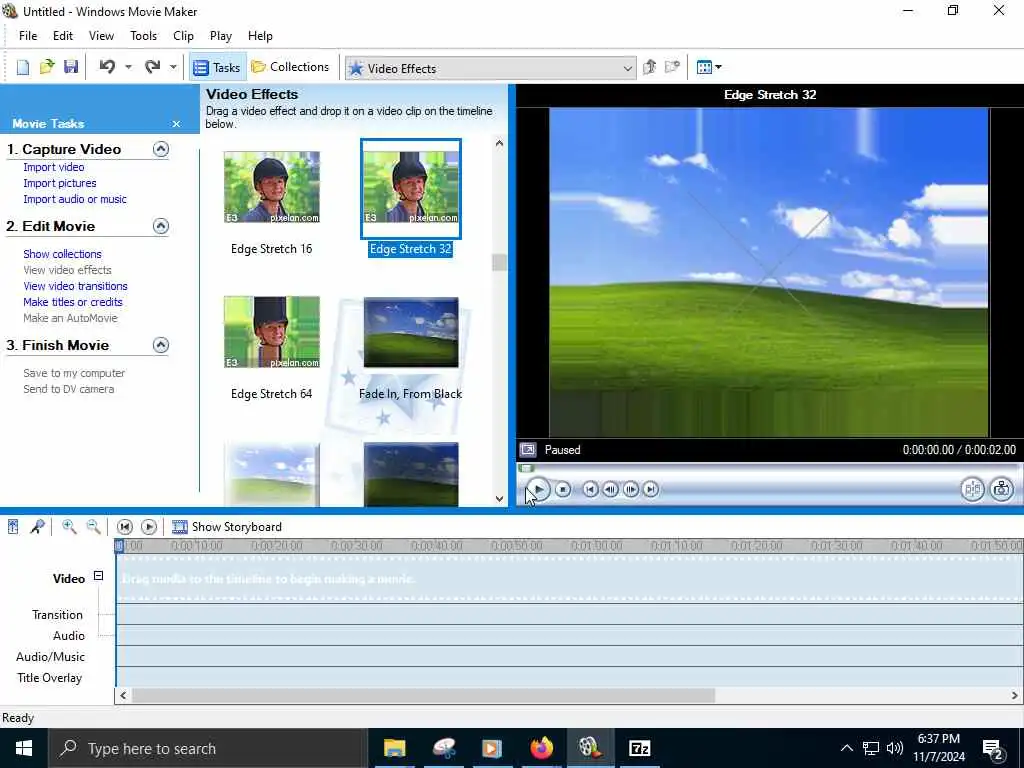The width and height of the screenshot is (1024, 768).
Task: Click effects list scroll down arrow
Action: coord(500,499)
